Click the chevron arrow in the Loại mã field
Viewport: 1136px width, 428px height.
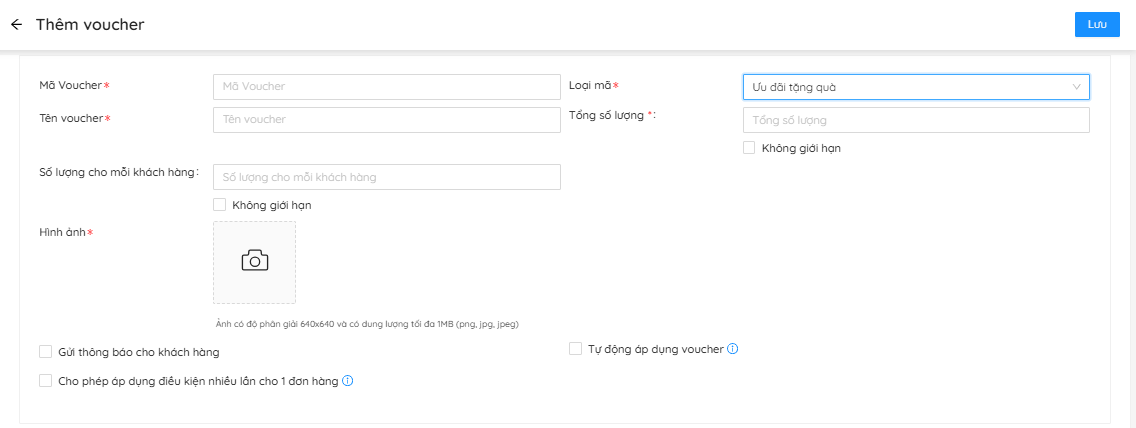[1076, 87]
